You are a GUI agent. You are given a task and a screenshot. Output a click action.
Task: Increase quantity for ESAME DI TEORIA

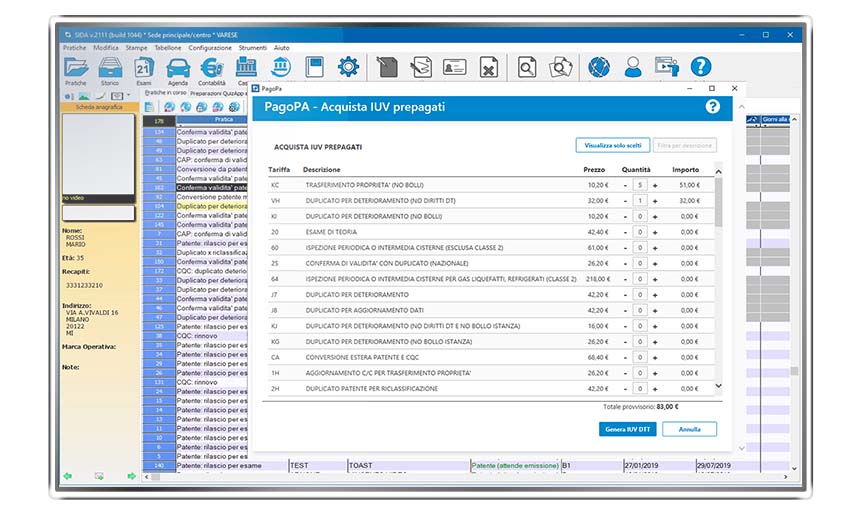pos(655,233)
